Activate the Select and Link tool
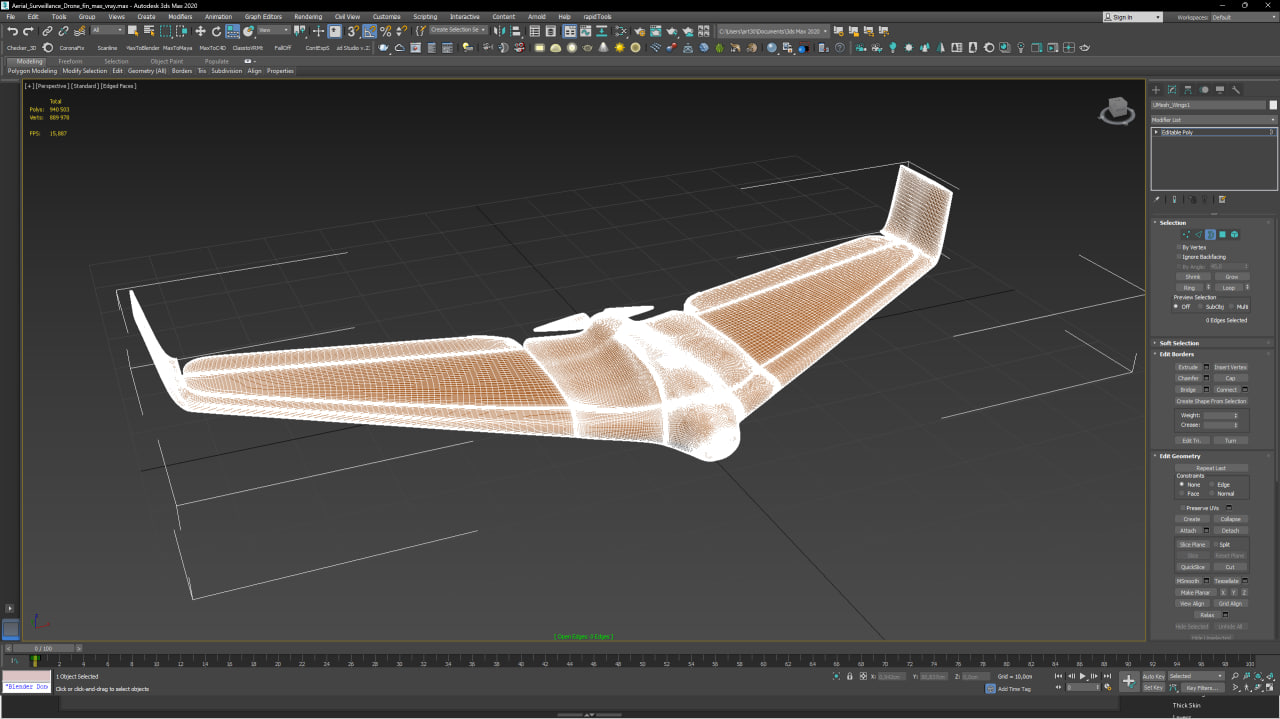The width and height of the screenshot is (1280, 719). (47, 31)
